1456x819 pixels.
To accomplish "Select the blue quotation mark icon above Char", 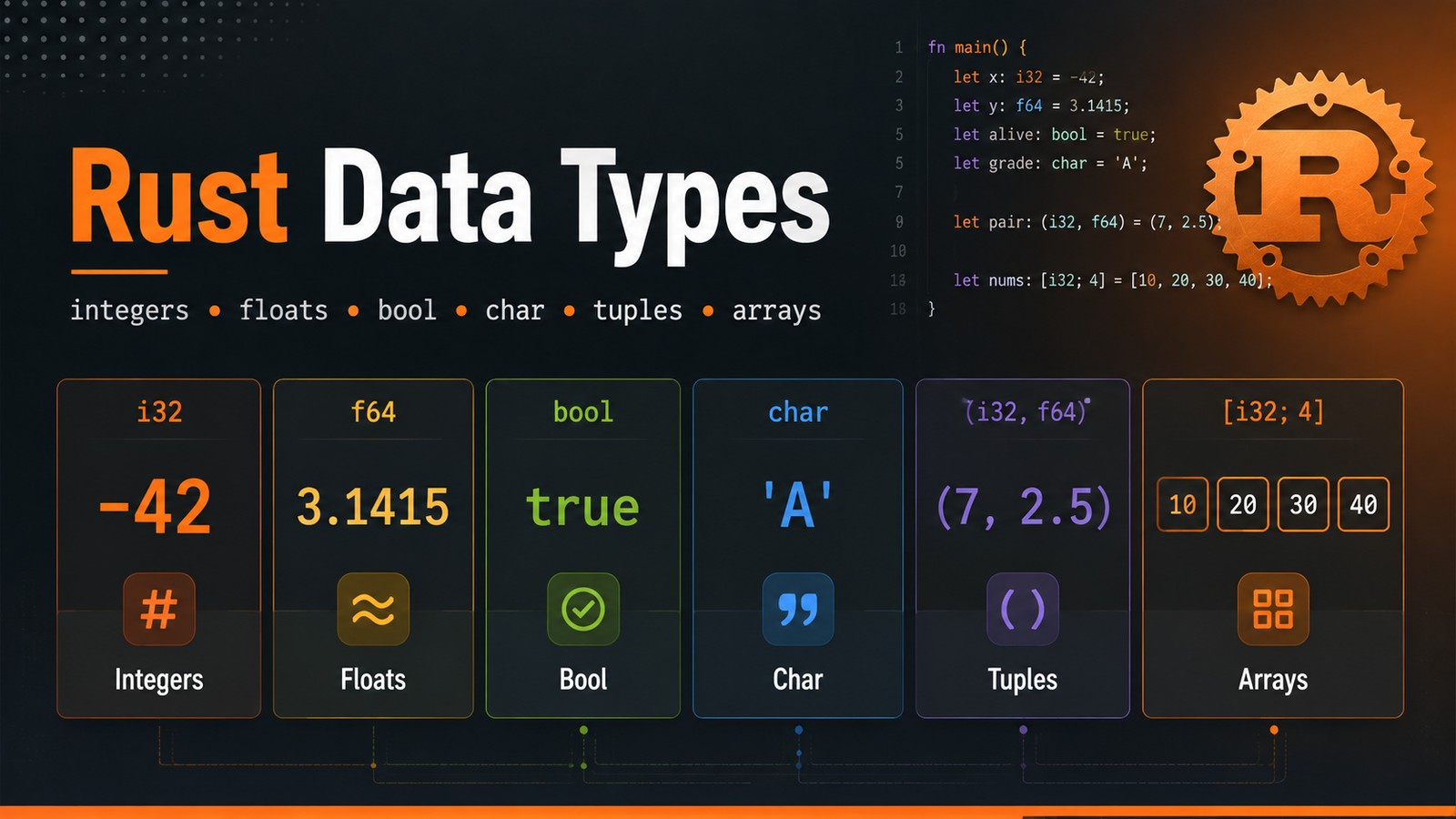I will coord(798,609).
